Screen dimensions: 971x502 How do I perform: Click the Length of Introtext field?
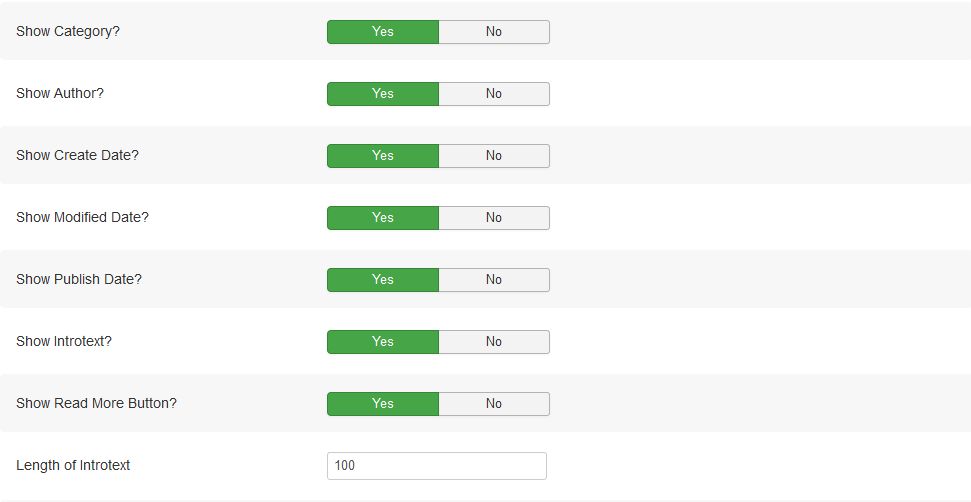click(x=436, y=466)
